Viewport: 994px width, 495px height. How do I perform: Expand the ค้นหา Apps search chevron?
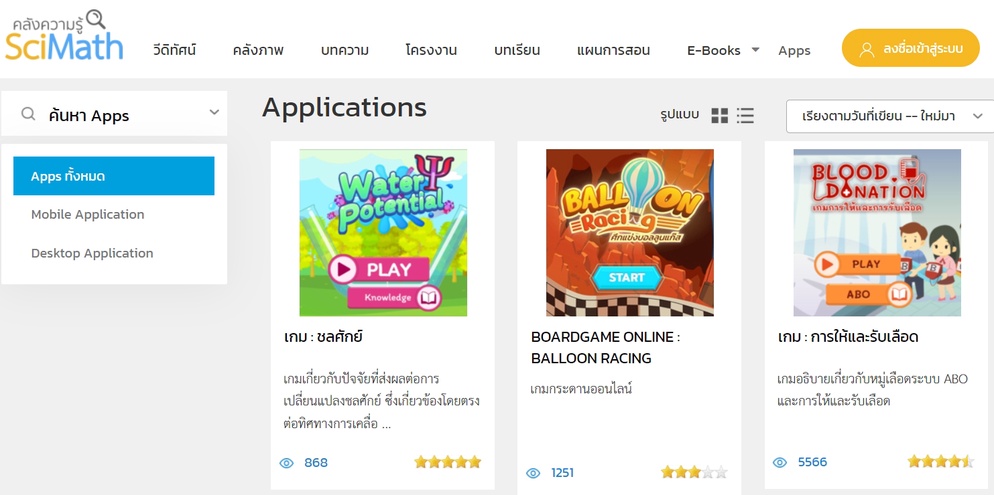coord(214,113)
